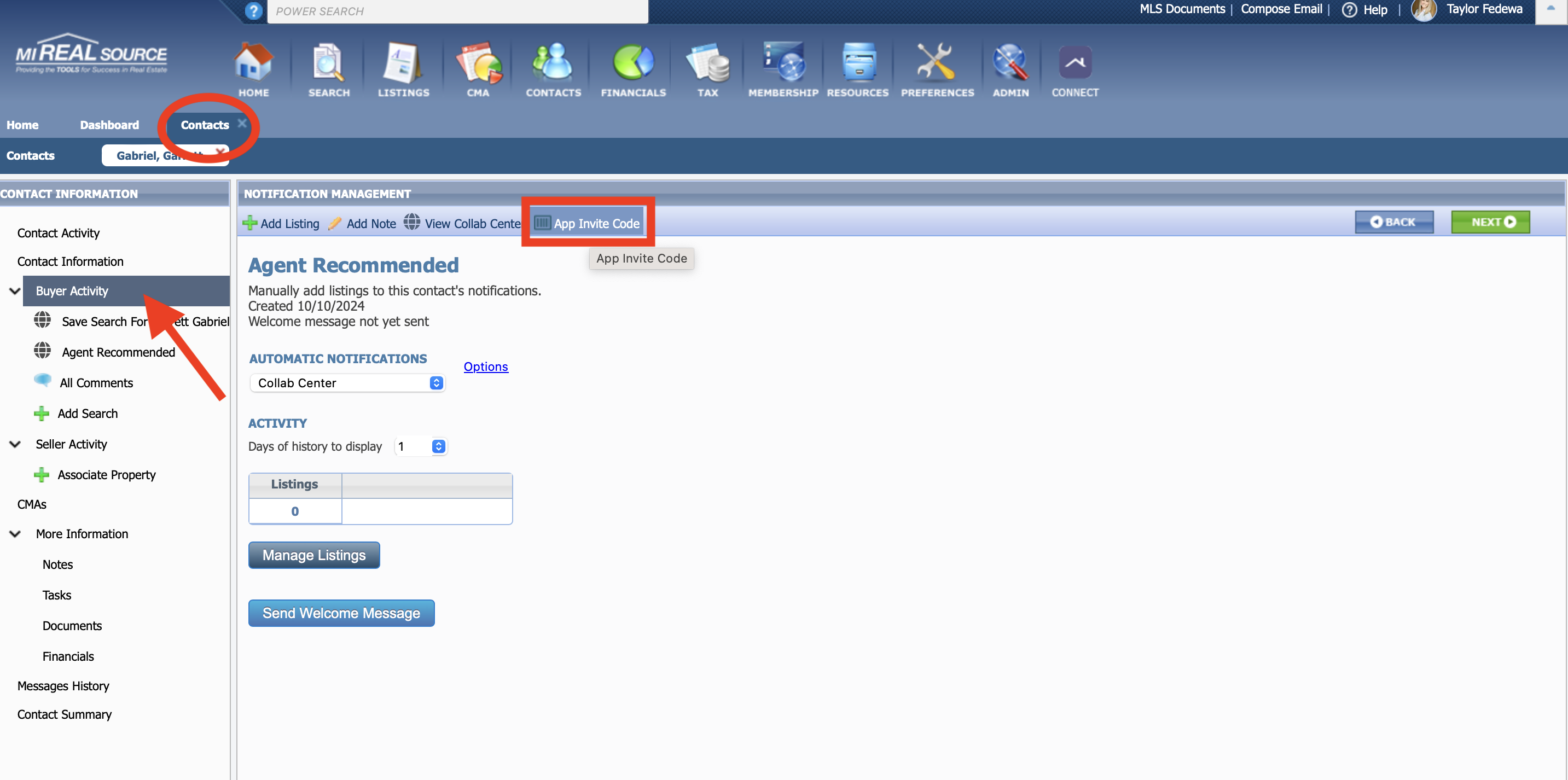
Task: Open the Options link
Action: [485, 366]
